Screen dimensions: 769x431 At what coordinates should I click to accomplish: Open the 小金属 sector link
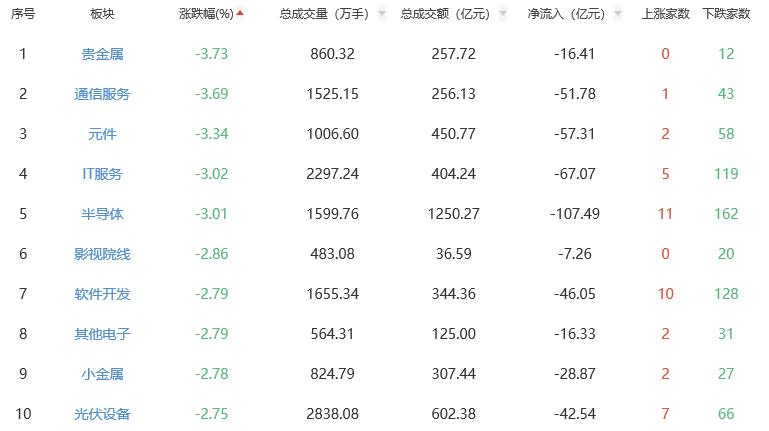(102, 374)
